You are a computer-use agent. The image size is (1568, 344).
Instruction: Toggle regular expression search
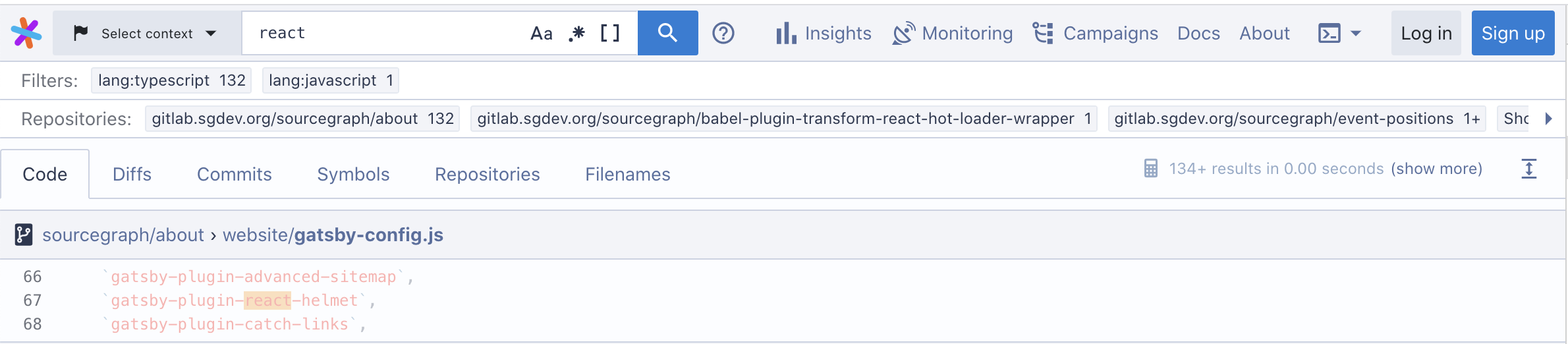(x=576, y=33)
